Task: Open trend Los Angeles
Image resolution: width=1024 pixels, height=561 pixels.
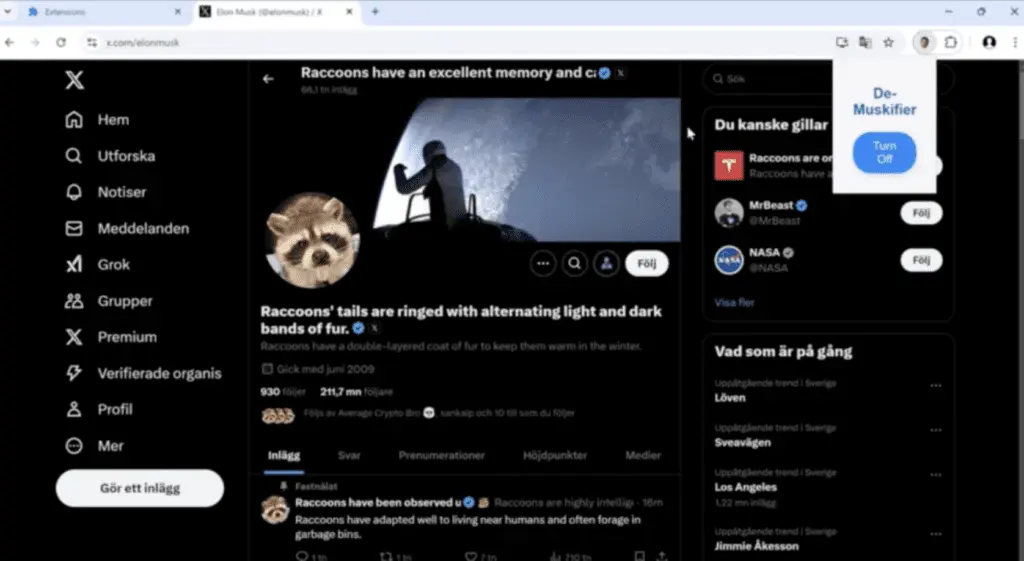Action: [x=745, y=487]
